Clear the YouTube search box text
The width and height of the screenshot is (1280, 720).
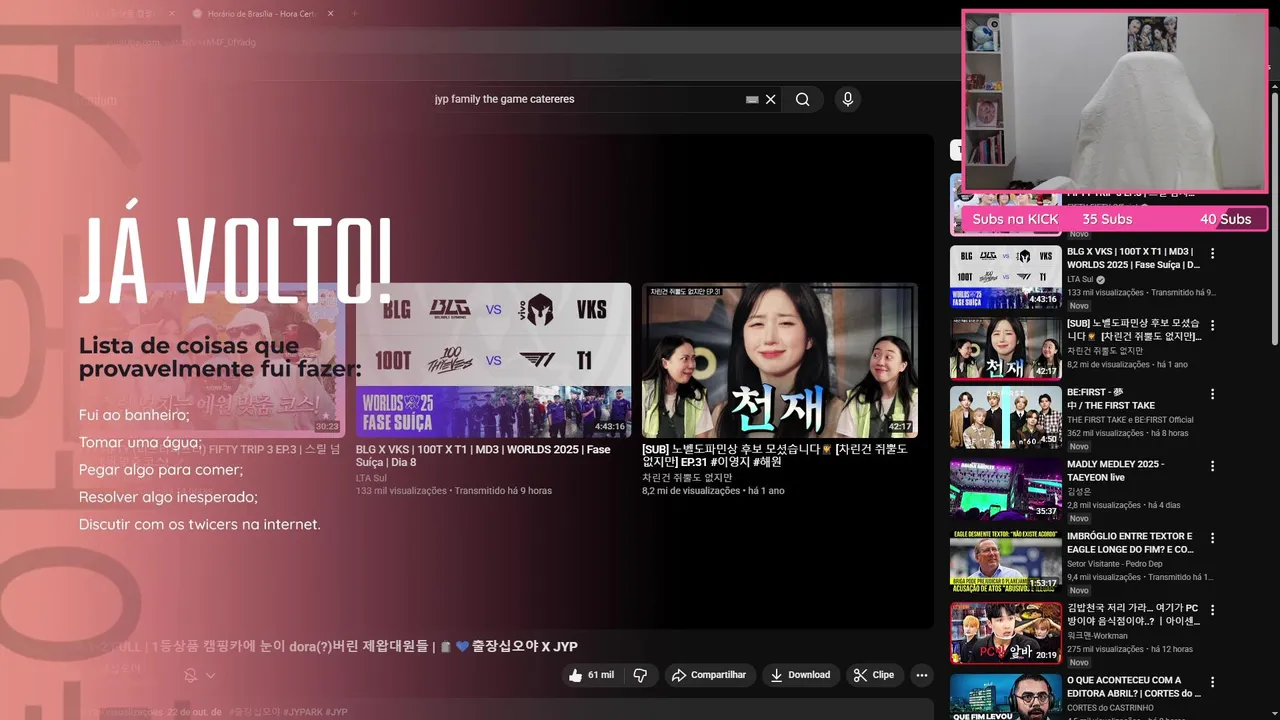(771, 99)
